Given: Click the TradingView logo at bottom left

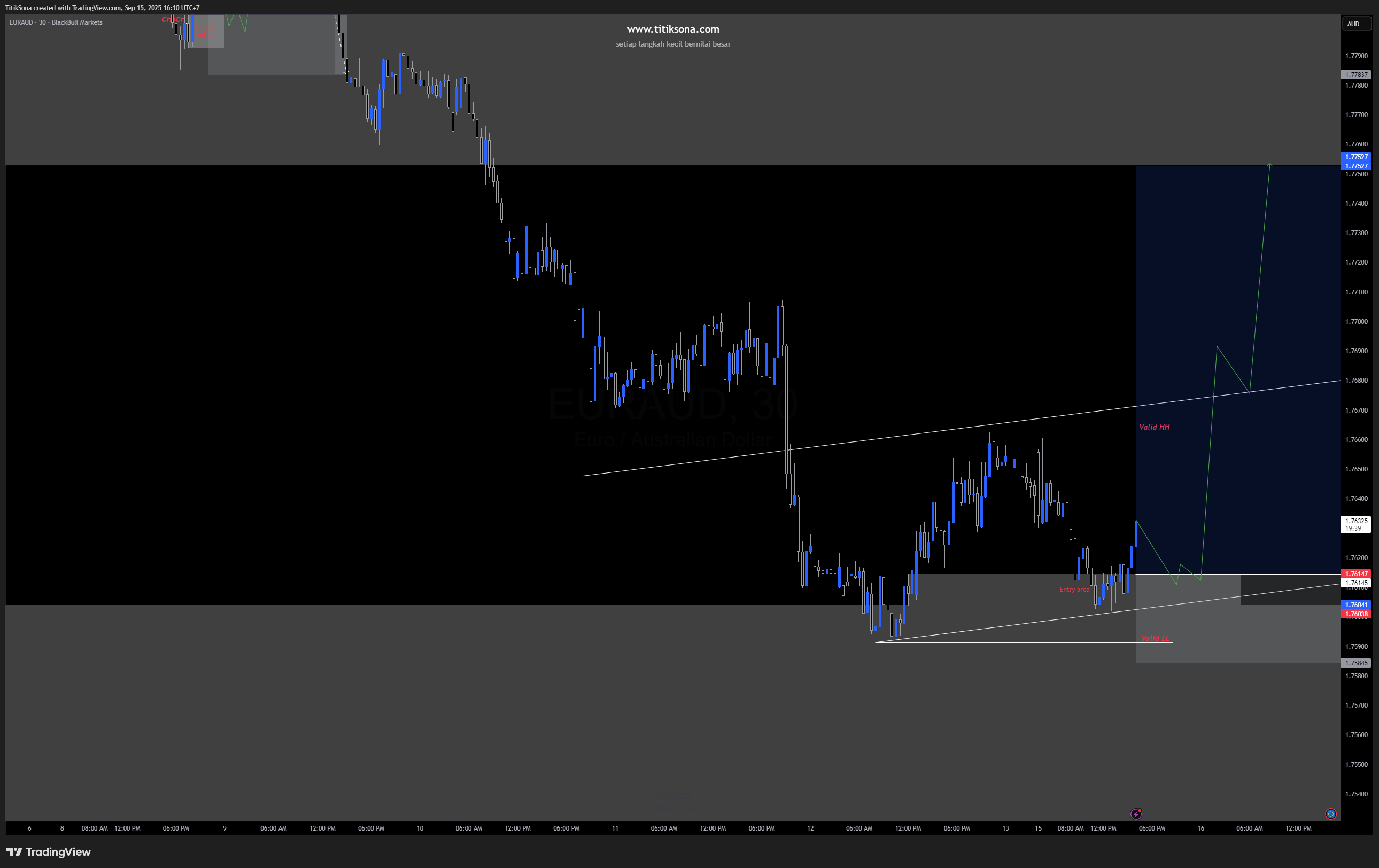Looking at the screenshot, I should point(49,852).
